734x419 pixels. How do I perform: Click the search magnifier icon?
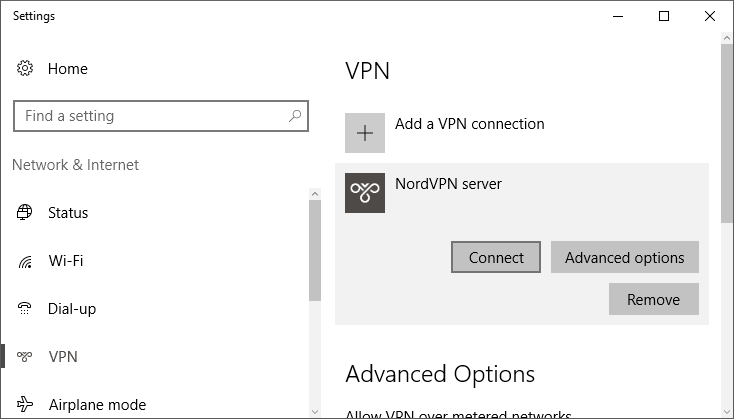pos(294,116)
